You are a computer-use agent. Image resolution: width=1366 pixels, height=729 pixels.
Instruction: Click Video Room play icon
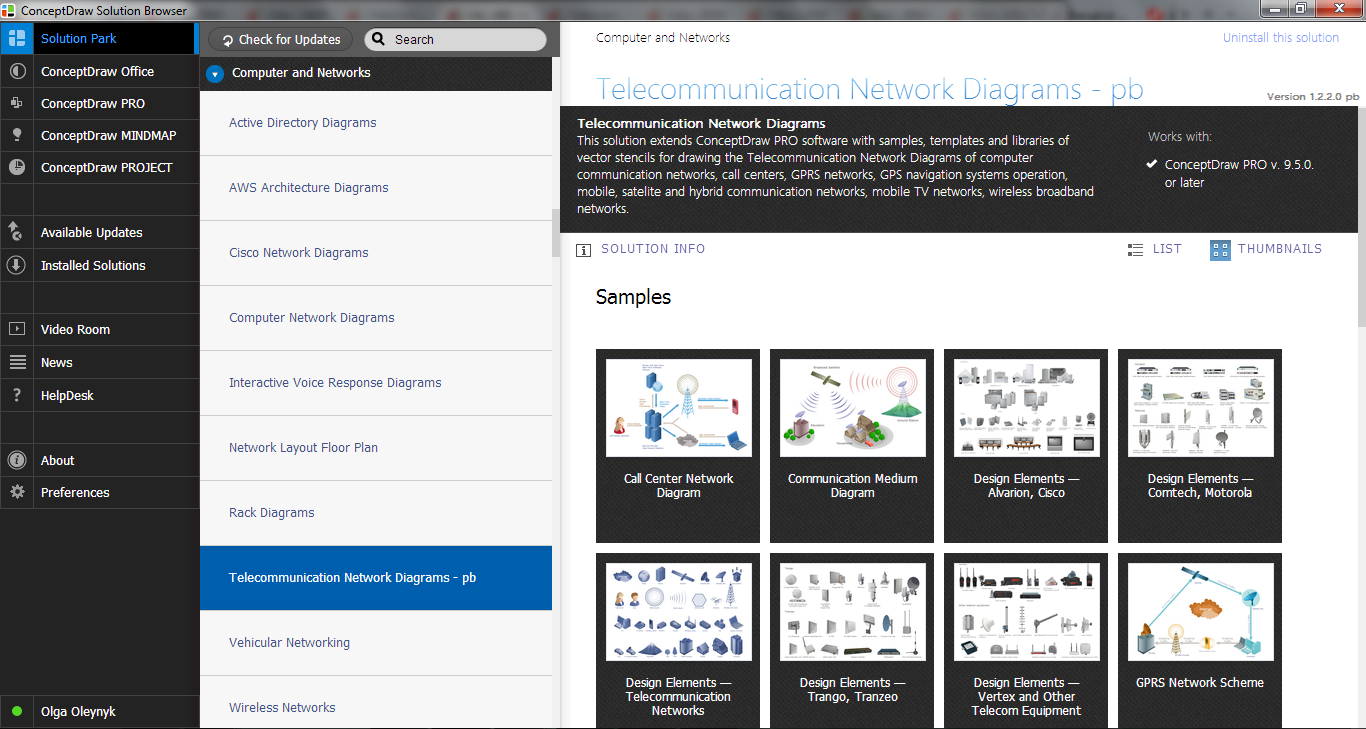(x=16, y=329)
